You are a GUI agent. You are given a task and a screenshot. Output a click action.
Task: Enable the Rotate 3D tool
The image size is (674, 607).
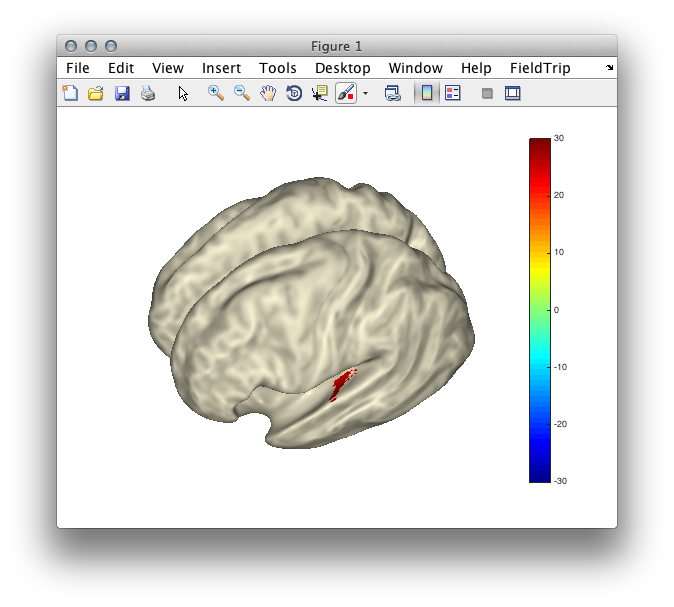(294, 93)
